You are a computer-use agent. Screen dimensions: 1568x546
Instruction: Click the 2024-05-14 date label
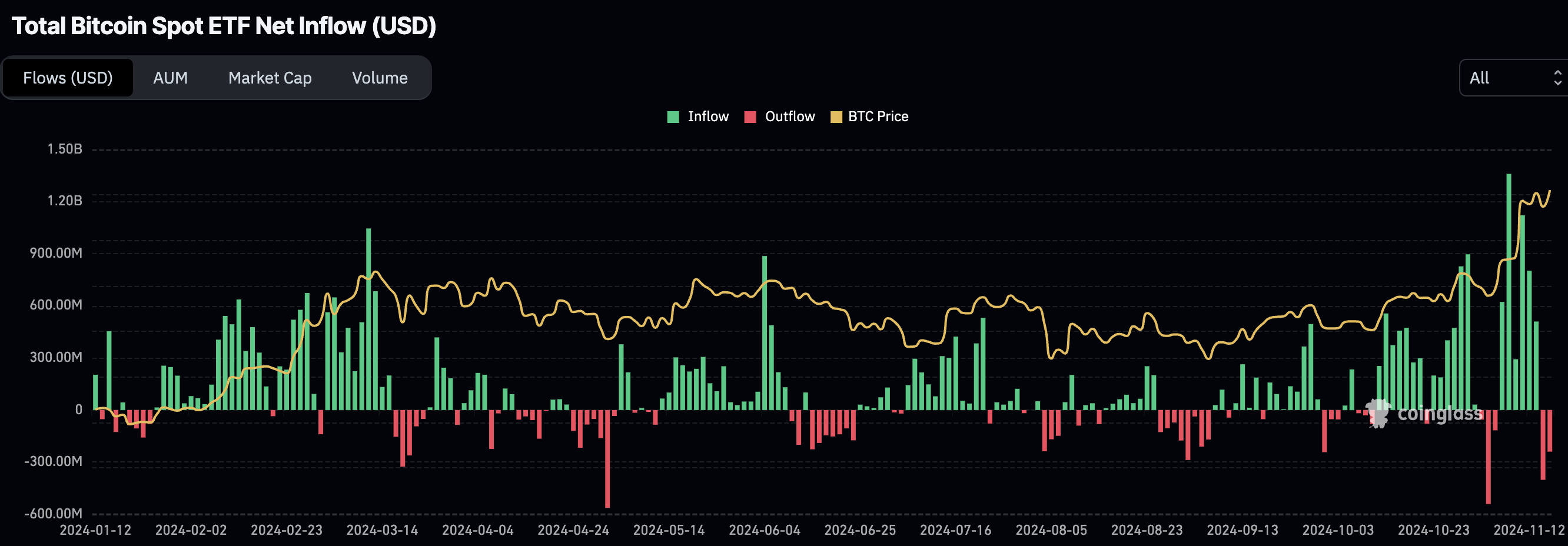pos(669,530)
